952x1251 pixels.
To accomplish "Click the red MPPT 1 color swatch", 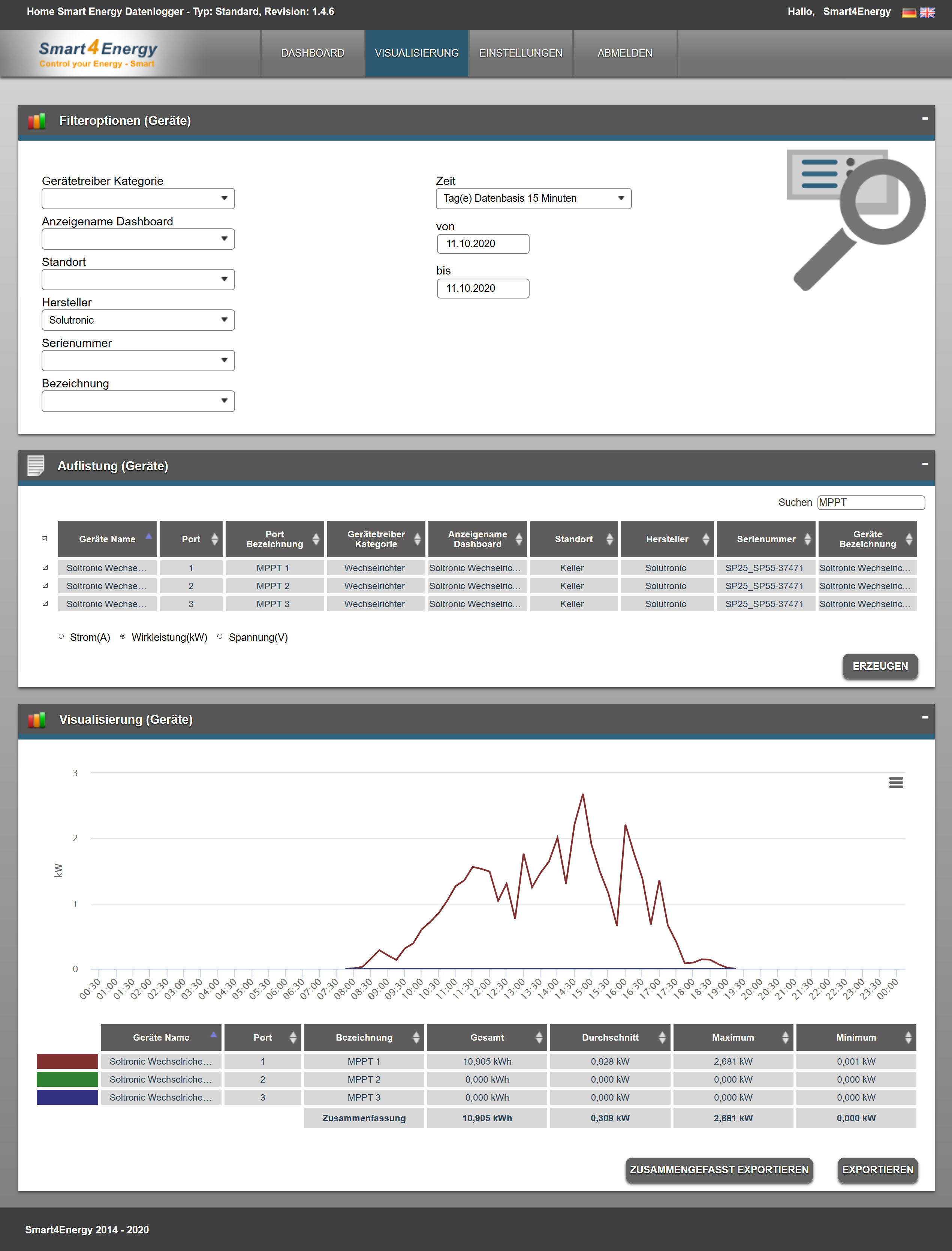I will tap(67, 1061).
